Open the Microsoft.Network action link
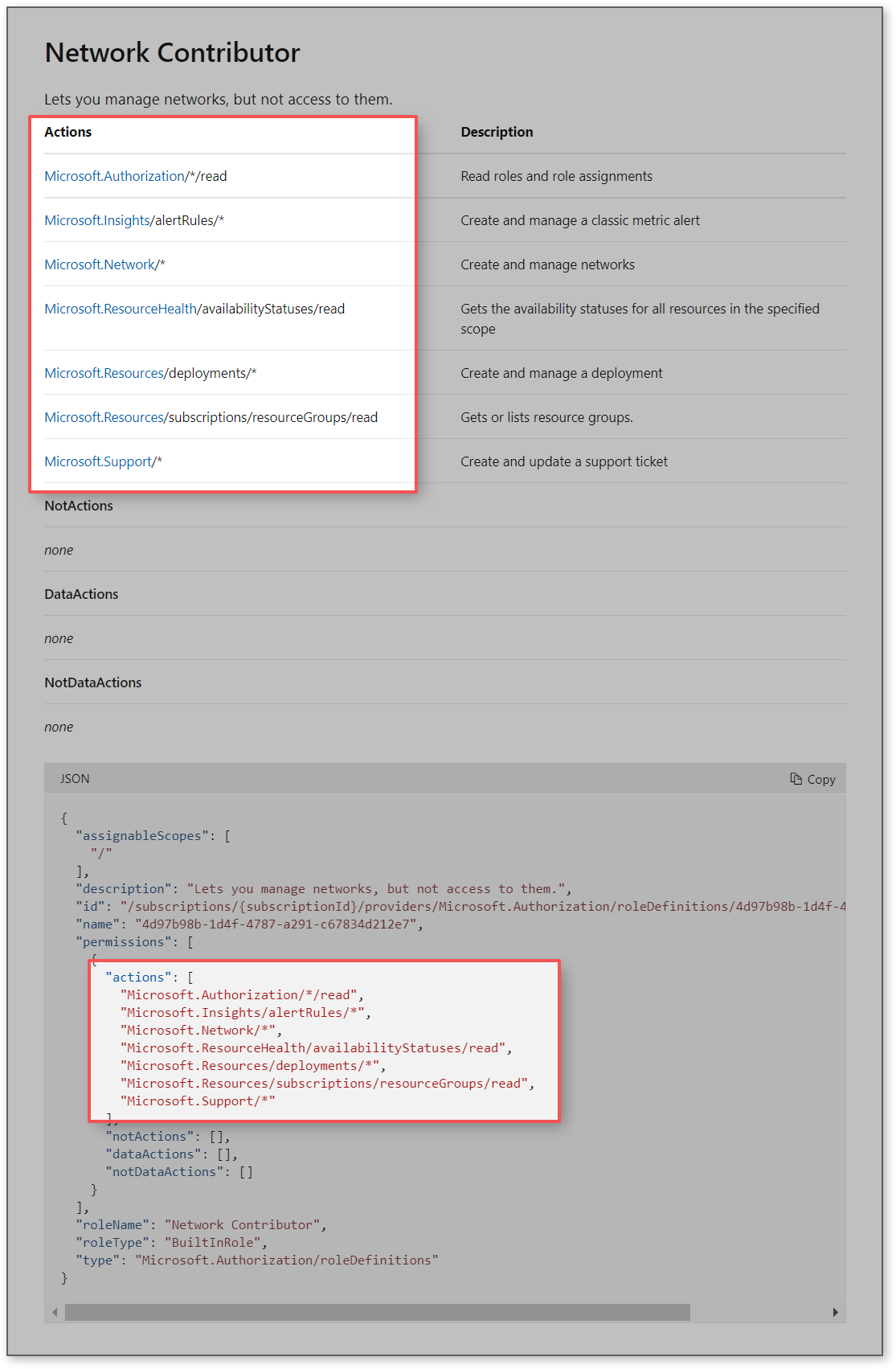This screenshot has height=1369, width=896. pyautogui.click(x=100, y=264)
